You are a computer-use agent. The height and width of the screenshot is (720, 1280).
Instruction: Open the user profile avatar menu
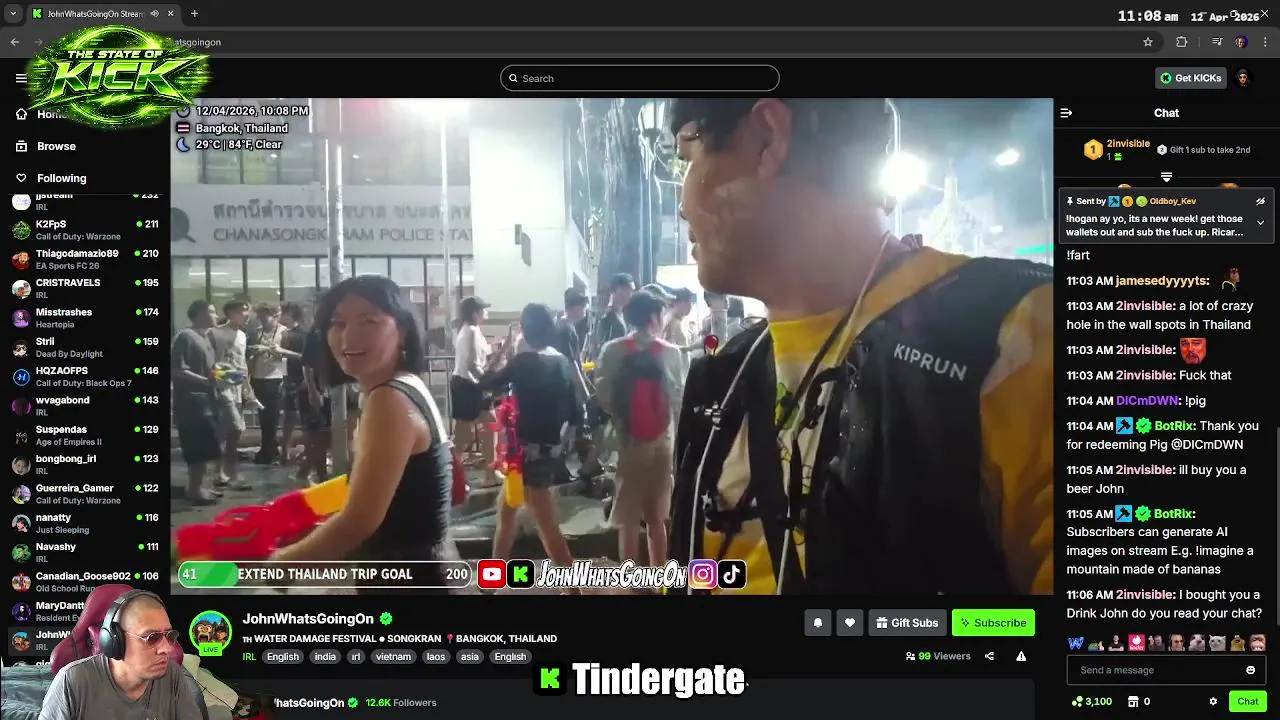(x=1242, y=78)
